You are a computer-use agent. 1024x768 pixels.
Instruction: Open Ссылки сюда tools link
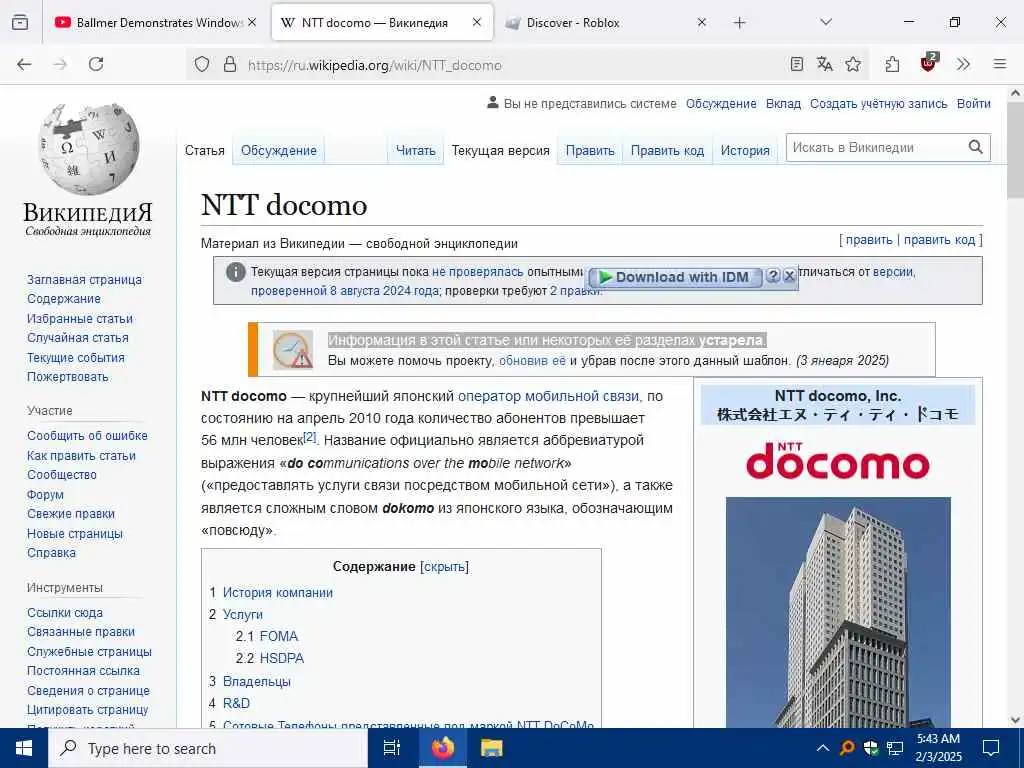pyautogui.click(x=65, y=613)
